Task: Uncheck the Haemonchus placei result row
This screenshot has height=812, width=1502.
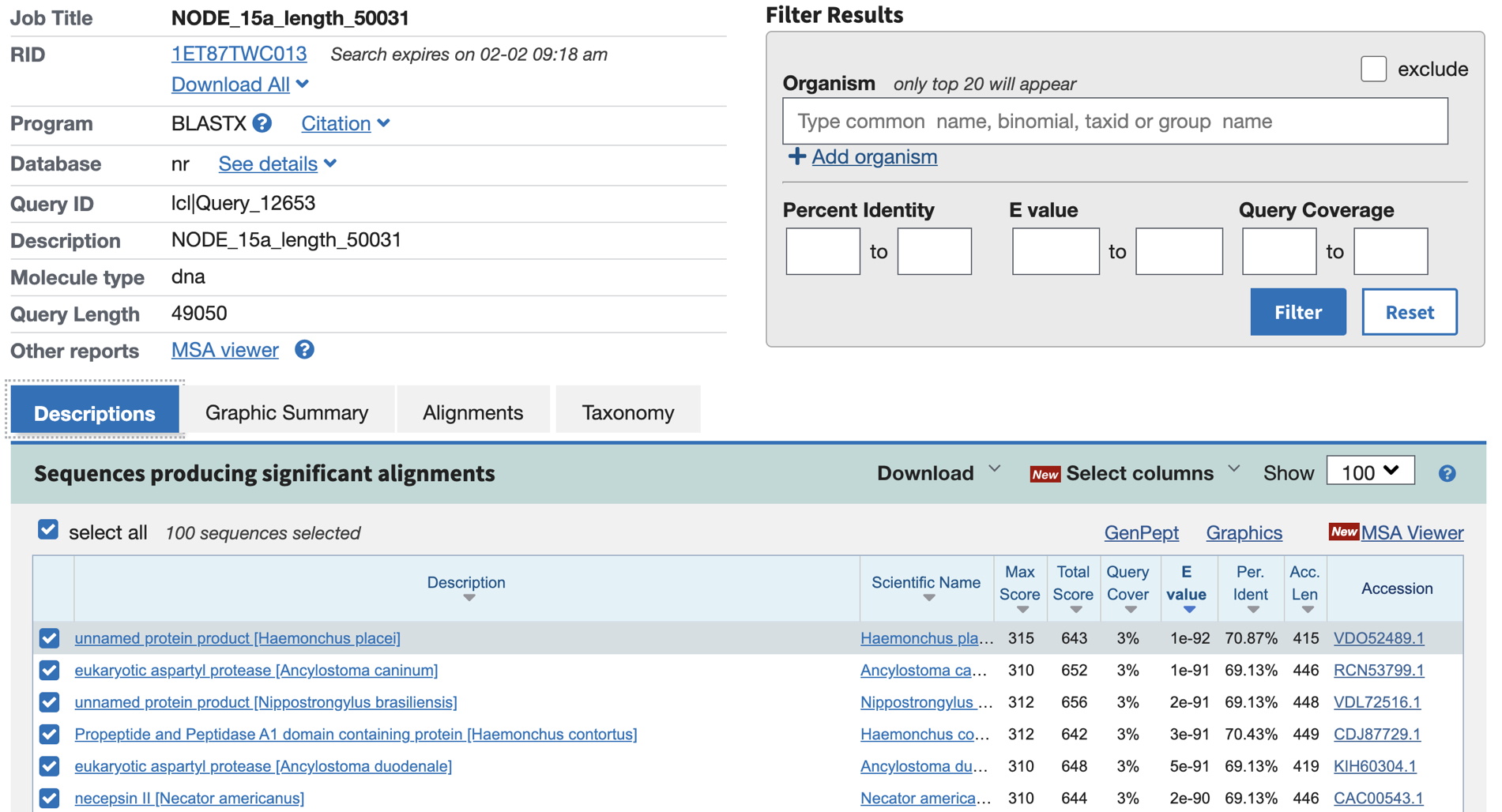Action: point(49,638)
